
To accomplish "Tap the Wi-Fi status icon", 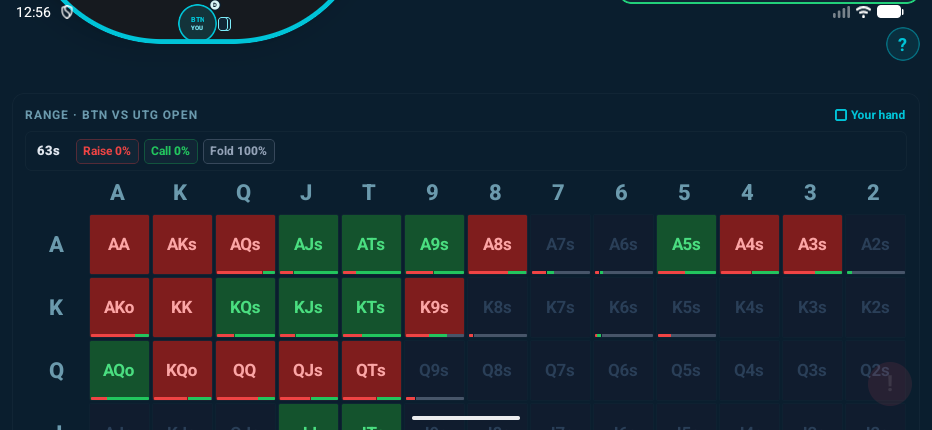I will tap(863, 12).
